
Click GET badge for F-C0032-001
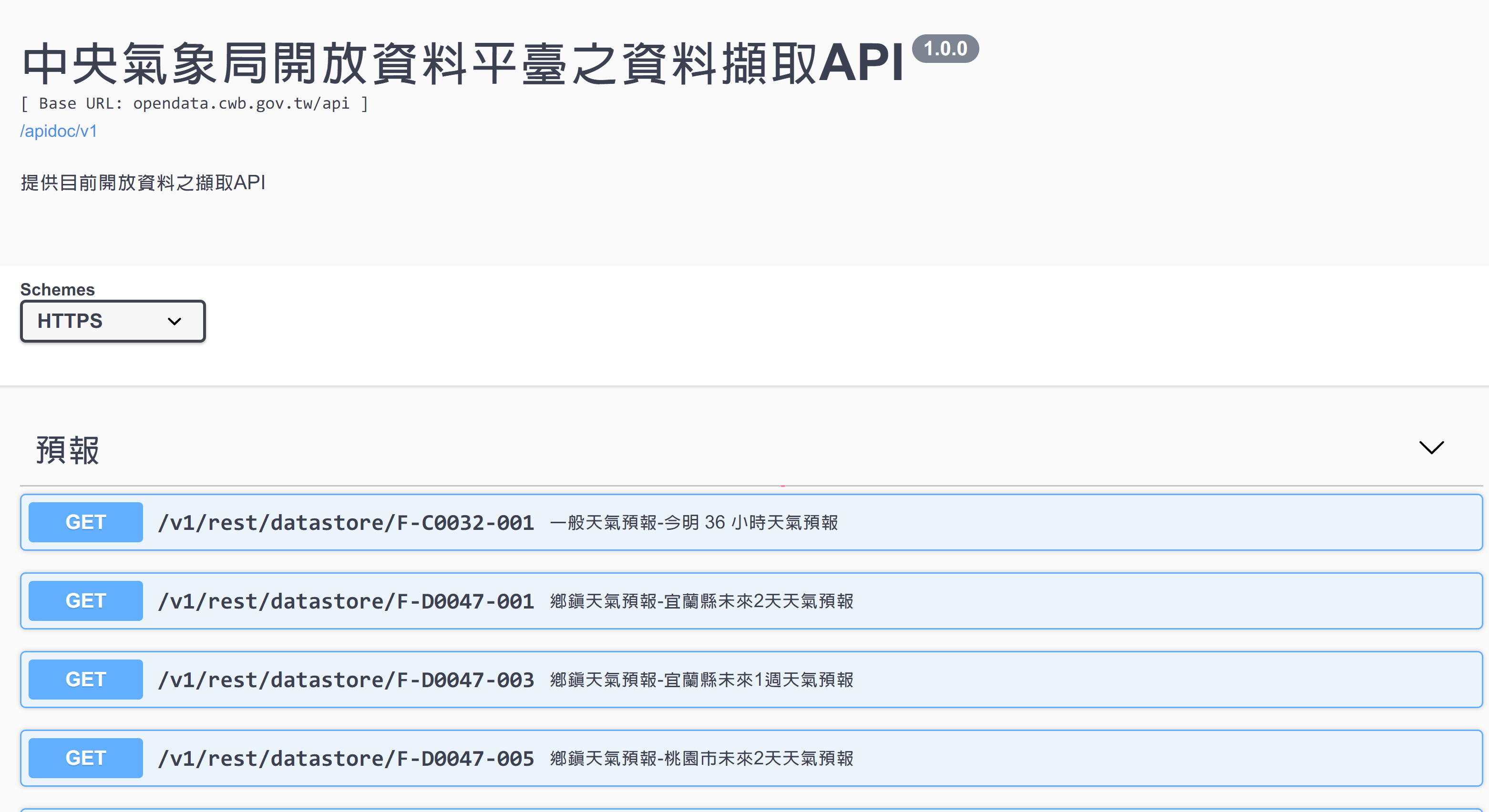tap(85, 522)
